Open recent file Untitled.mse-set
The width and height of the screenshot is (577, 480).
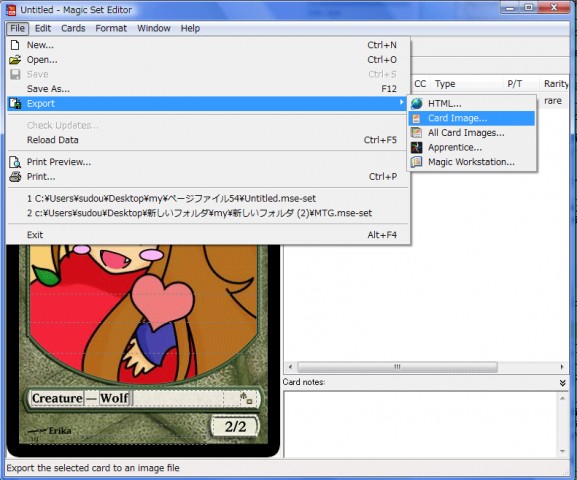208,199
